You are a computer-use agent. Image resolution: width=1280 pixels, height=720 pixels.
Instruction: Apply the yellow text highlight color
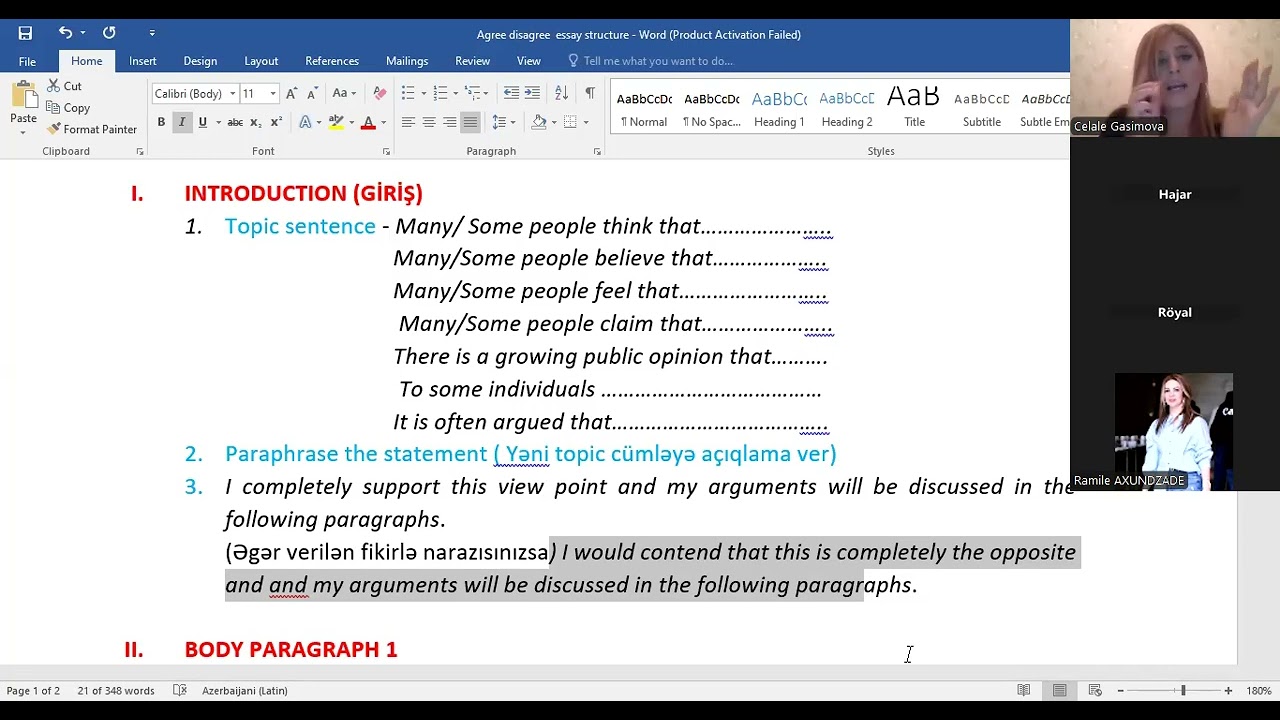tap(336, 122)
